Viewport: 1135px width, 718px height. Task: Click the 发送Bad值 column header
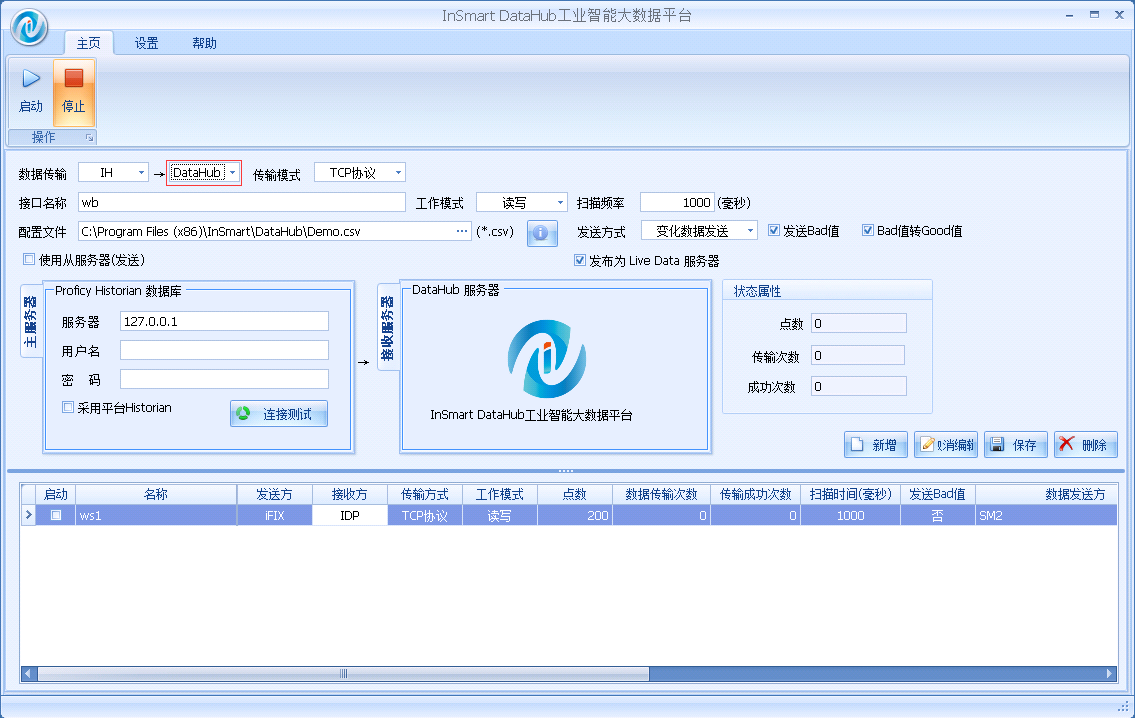[x=937, y=494]
